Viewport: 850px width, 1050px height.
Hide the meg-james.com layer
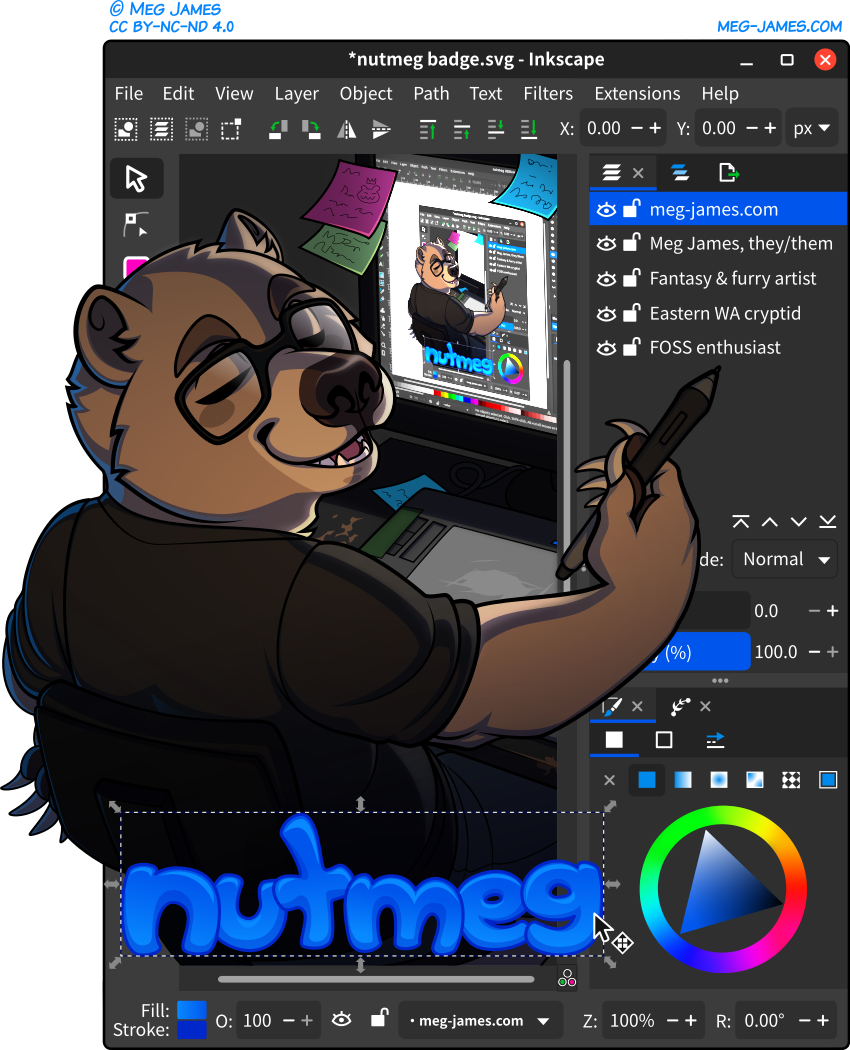click(607, 209)
